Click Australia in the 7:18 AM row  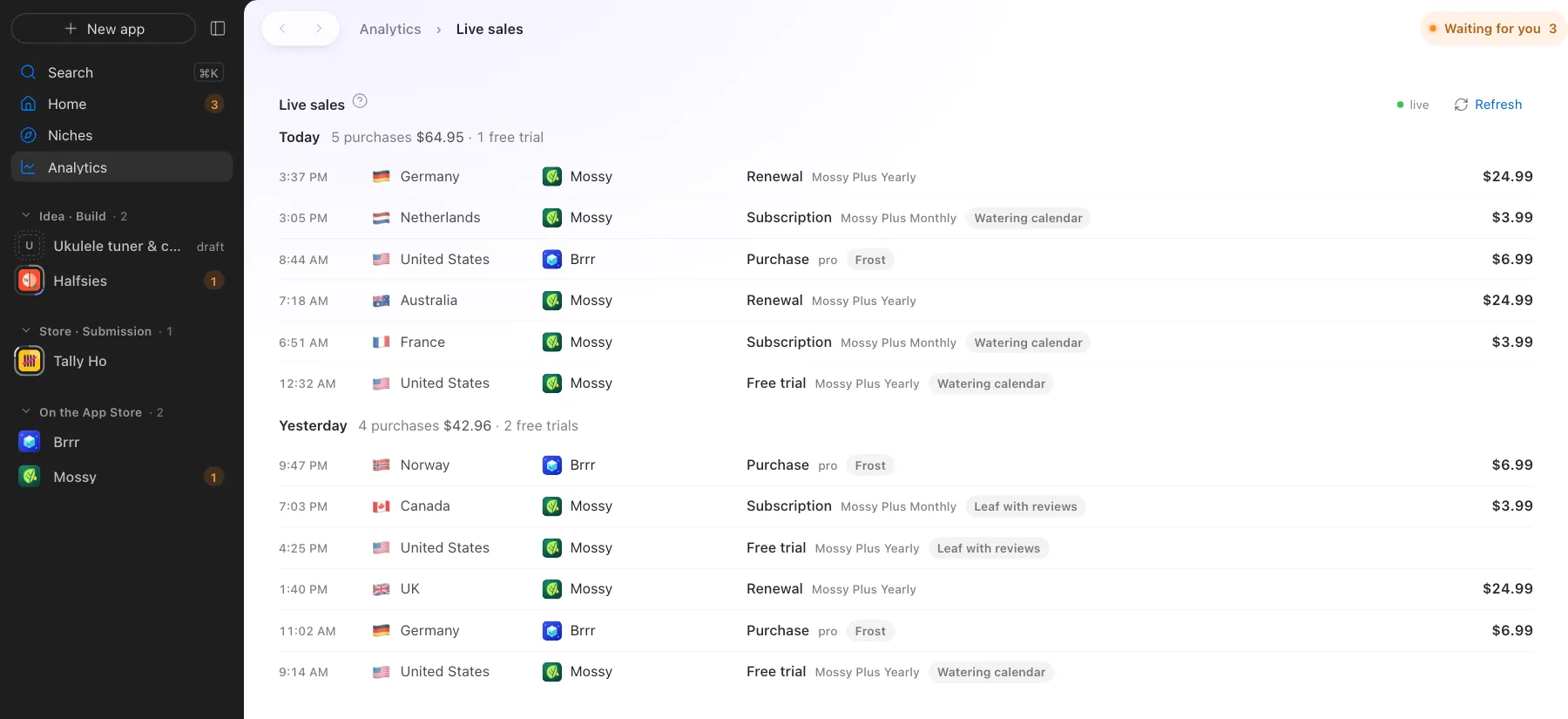429,301
